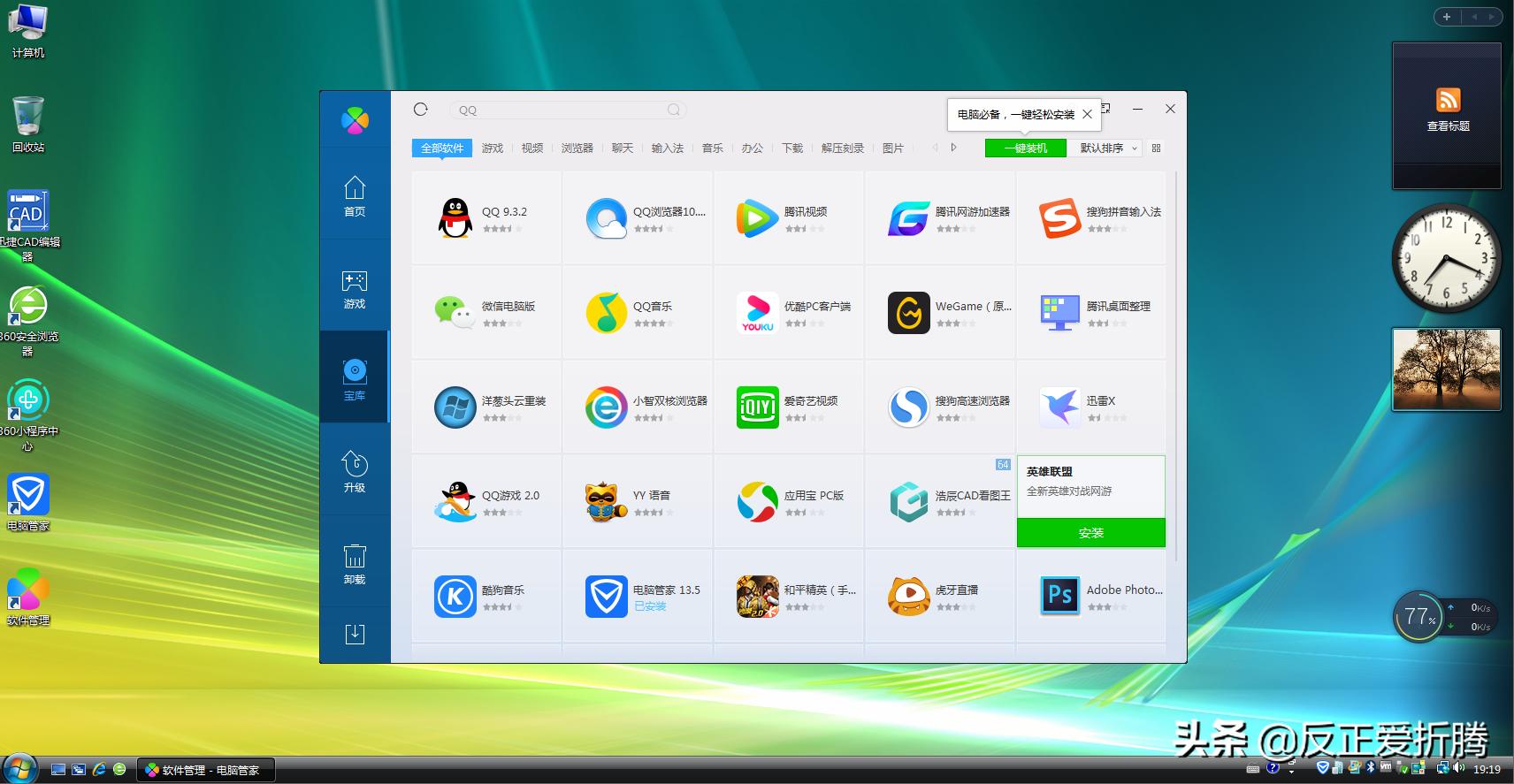This screenshot has height=784, width=1514.
Task: Open 腾讯桌面整理 icon
Action: [1059, 313]
